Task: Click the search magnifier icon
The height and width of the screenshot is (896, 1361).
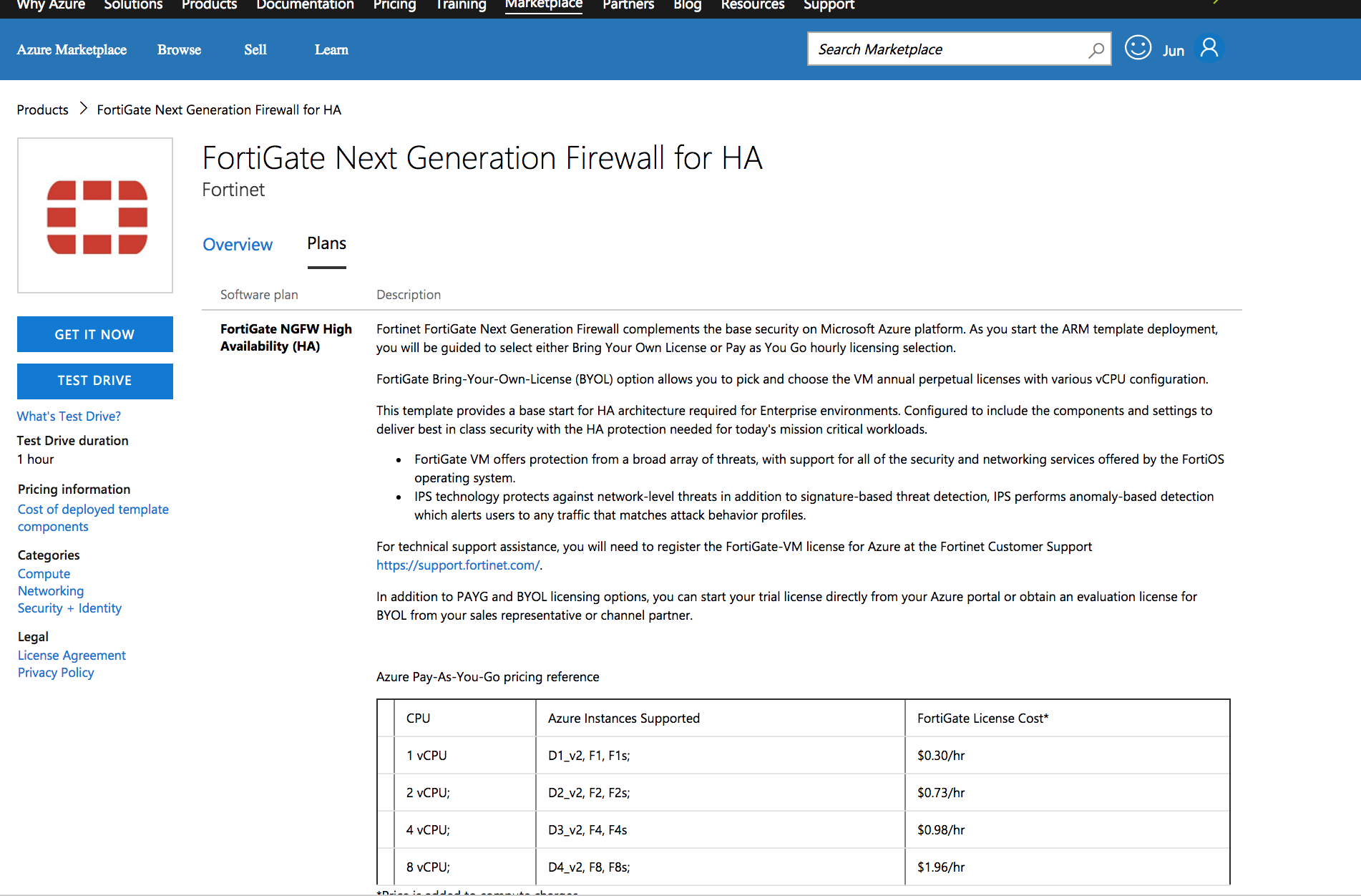Action: 1096,50
